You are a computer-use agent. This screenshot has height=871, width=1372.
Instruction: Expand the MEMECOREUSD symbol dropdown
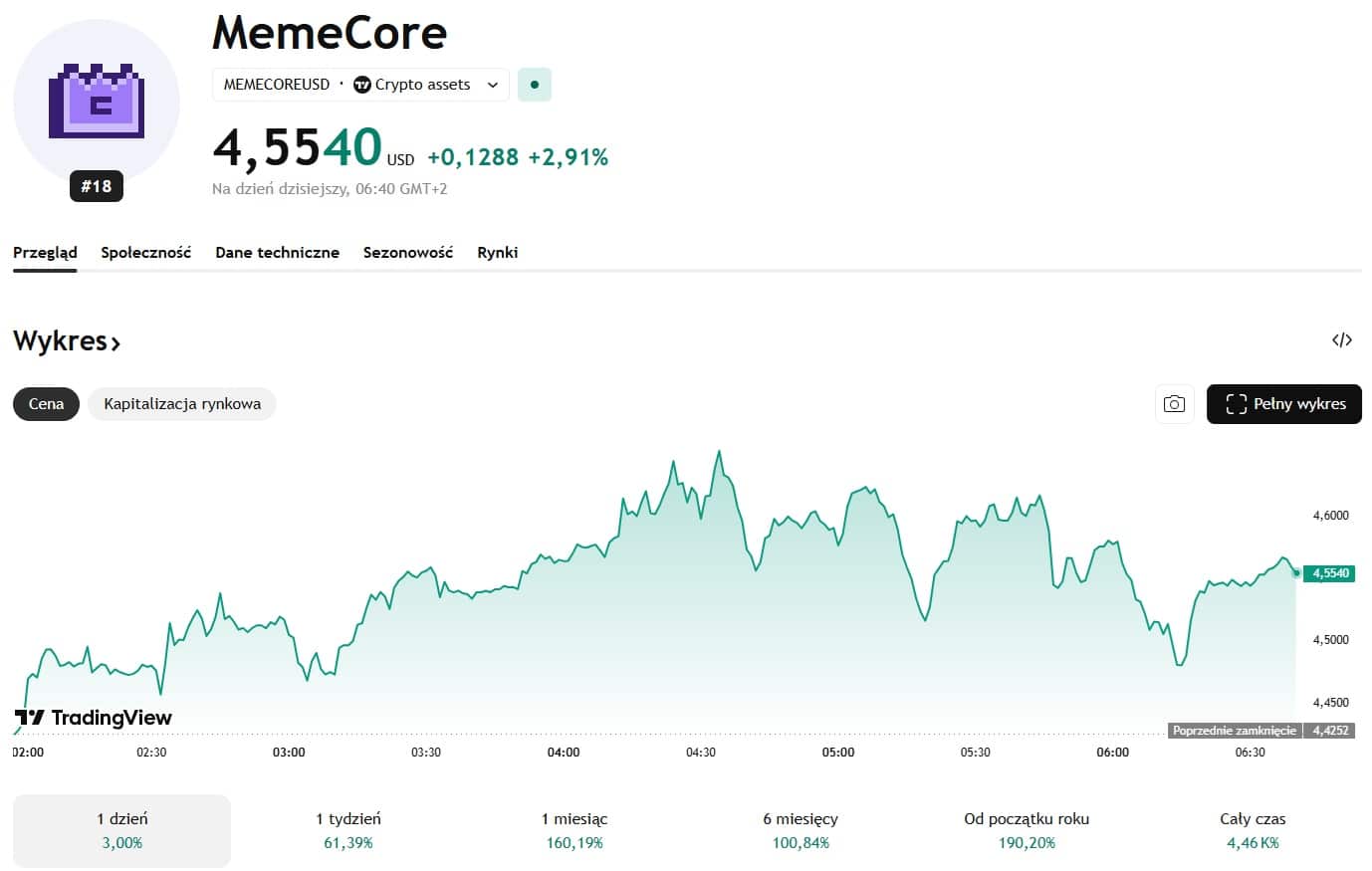coord(492,85)
